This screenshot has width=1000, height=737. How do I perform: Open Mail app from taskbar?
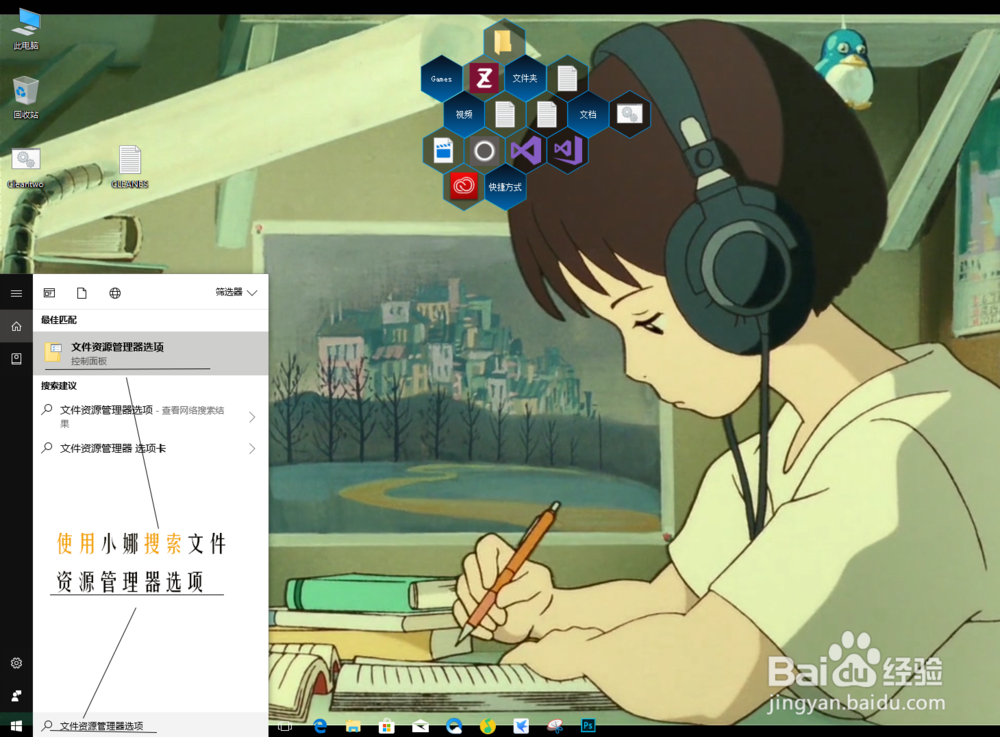[420, 726]
